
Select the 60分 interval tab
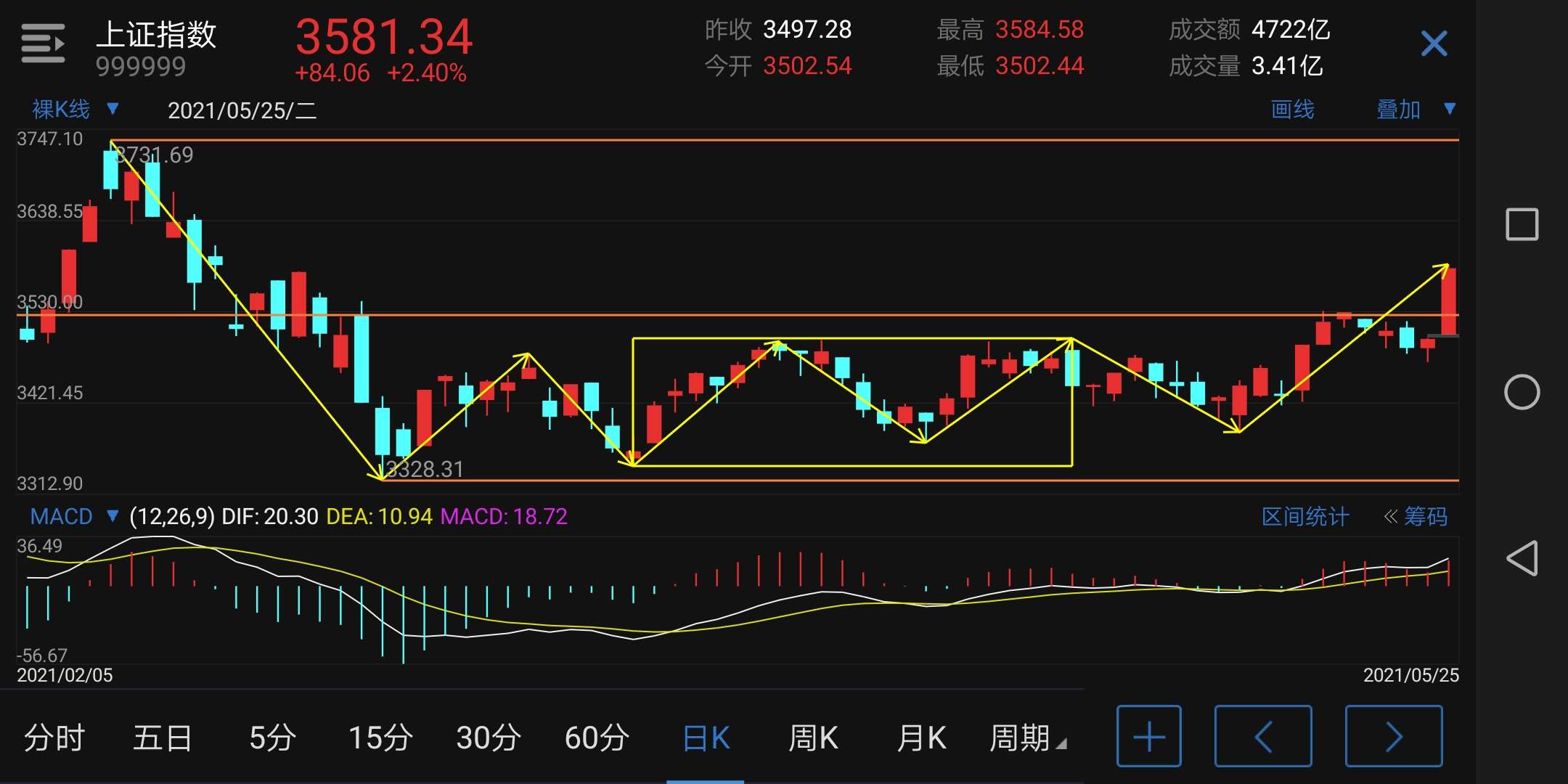597,738
